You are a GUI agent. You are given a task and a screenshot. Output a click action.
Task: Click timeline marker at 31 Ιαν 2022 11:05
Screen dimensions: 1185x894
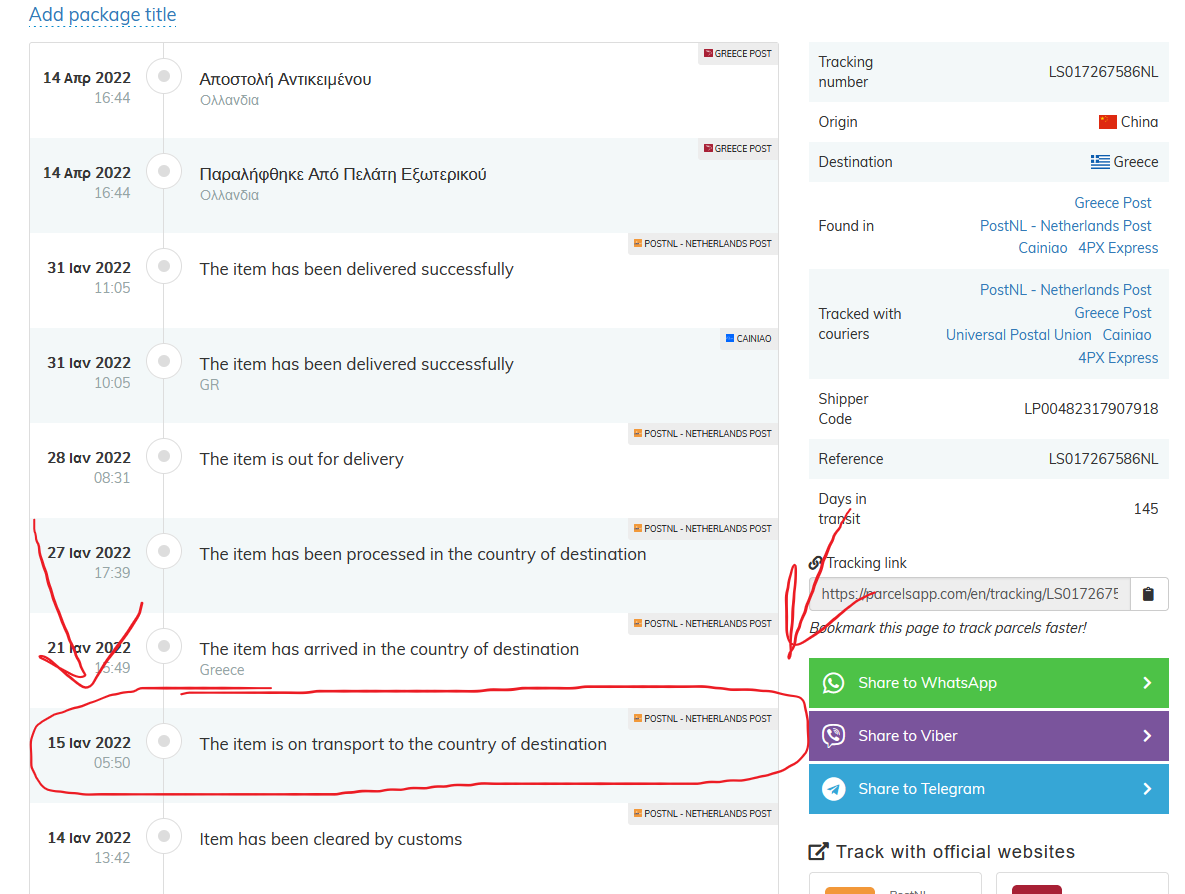point(164,266)
